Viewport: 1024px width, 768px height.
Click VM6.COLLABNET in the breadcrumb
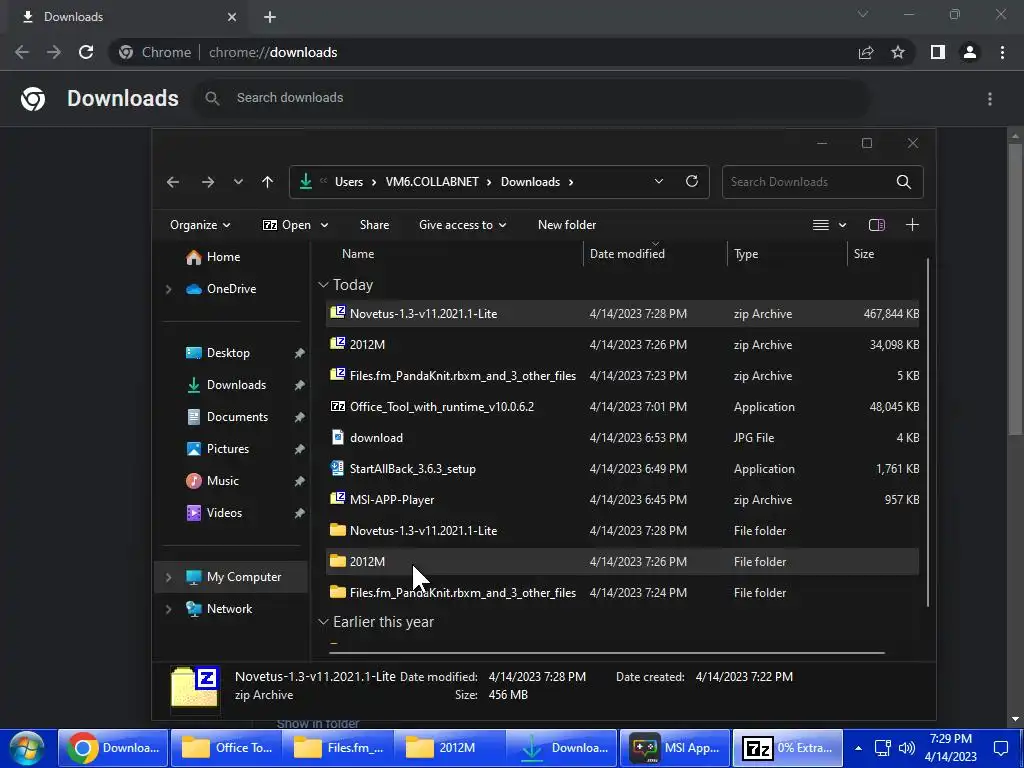pyautogui.click(x=432, y=182)
